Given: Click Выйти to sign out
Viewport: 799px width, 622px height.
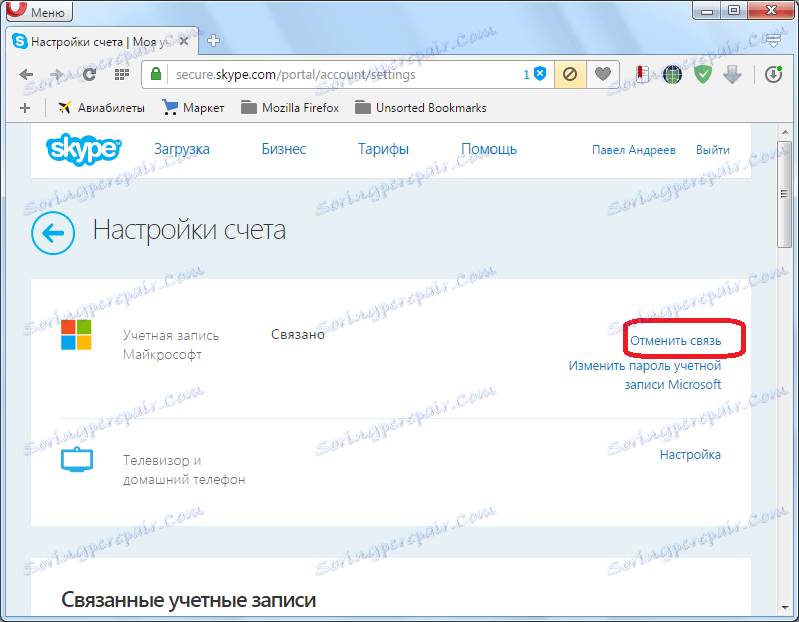Looking at the screenshot, I should (712, 150).
